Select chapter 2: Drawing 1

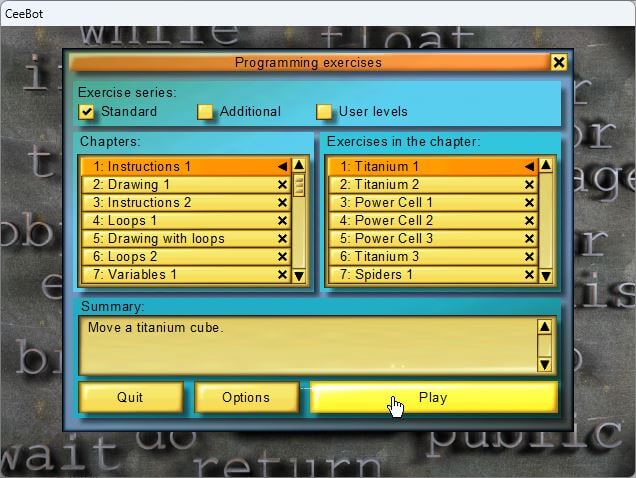point(186,185)
